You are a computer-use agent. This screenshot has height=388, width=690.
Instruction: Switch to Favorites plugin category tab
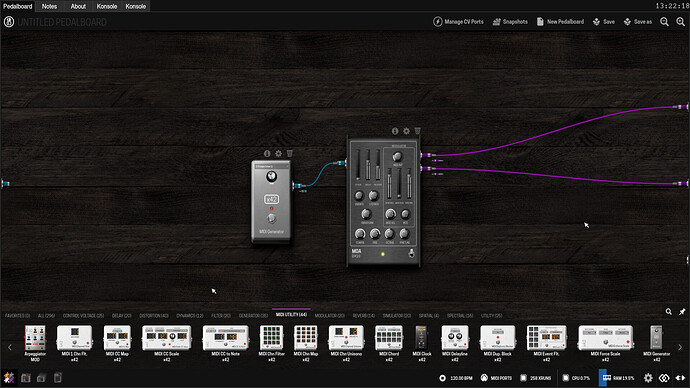tap(17, 315)
